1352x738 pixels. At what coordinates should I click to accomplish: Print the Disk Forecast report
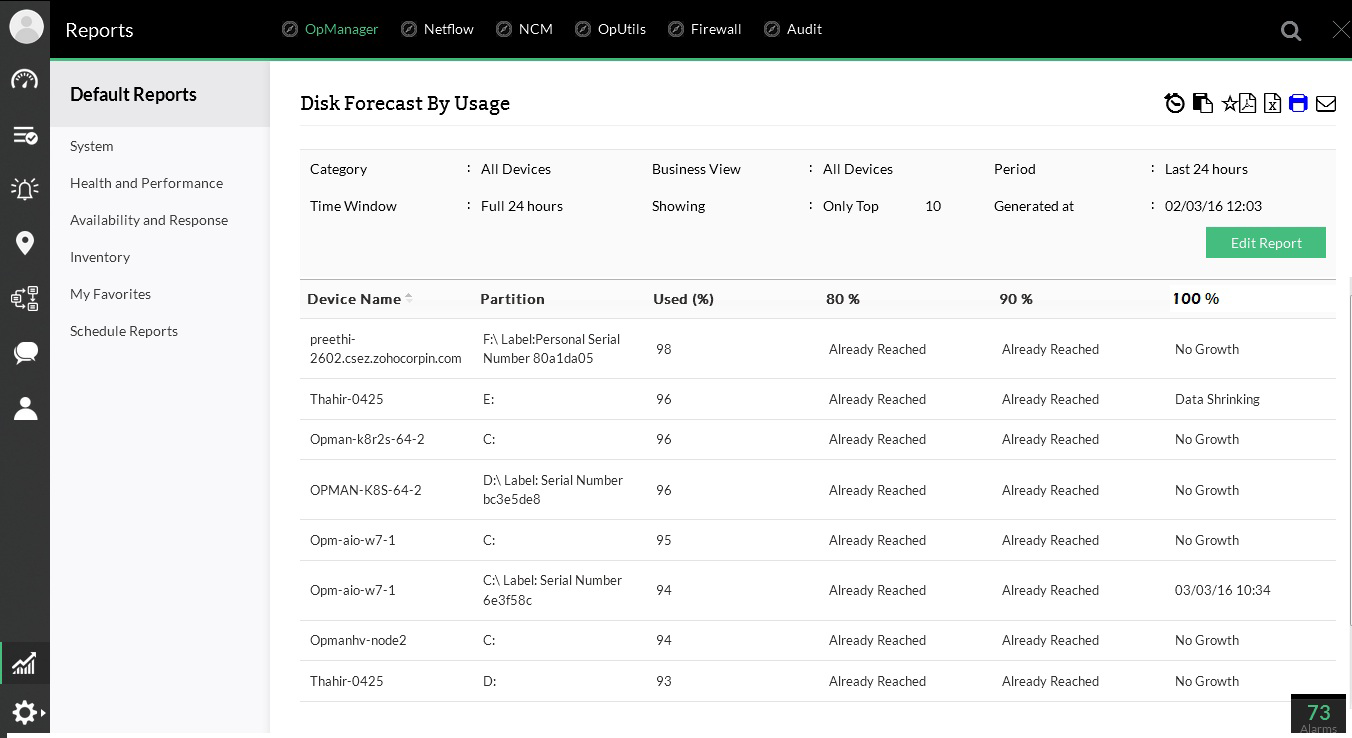(1298, 103)
